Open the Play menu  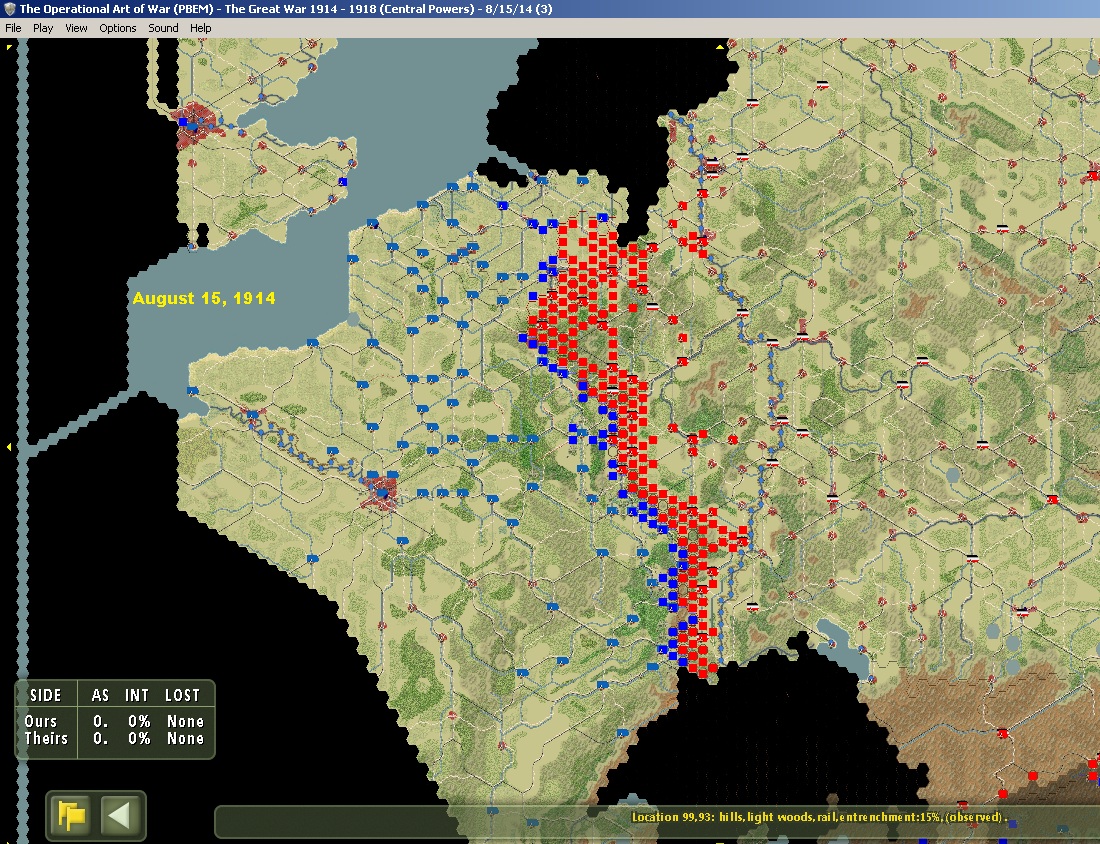pos(43,28)
